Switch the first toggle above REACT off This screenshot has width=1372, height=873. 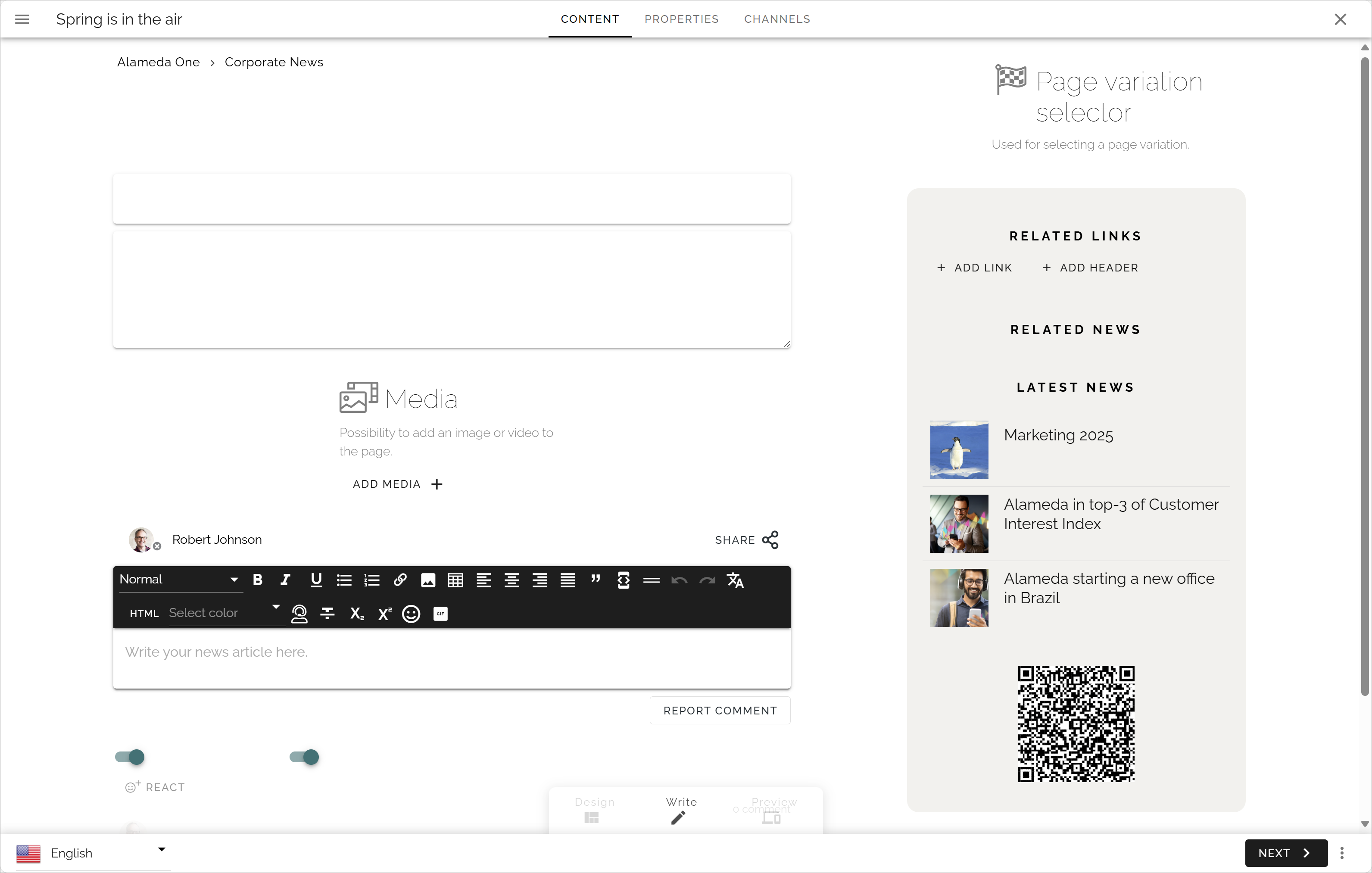click(130, 757)
